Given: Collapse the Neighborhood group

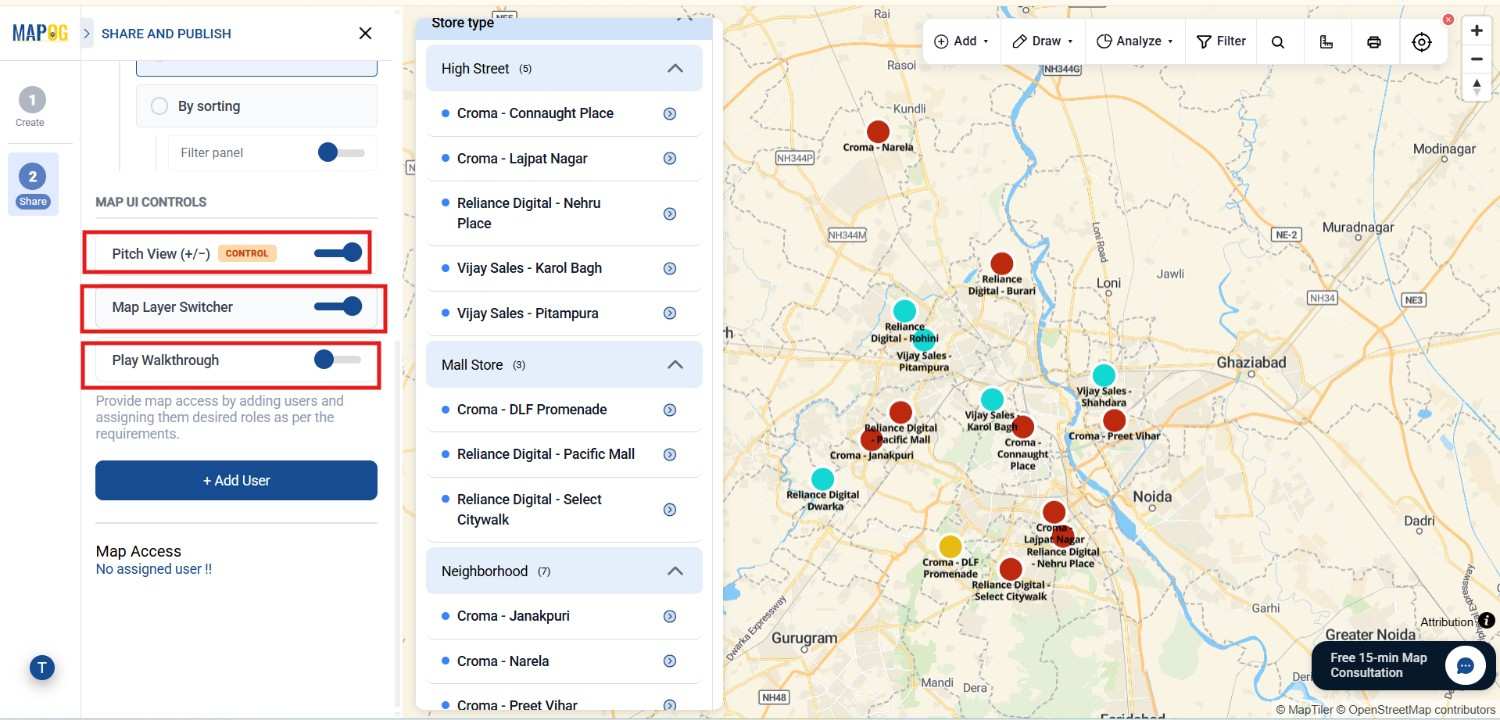Looking at the screenshot, I should click(675, 571).
